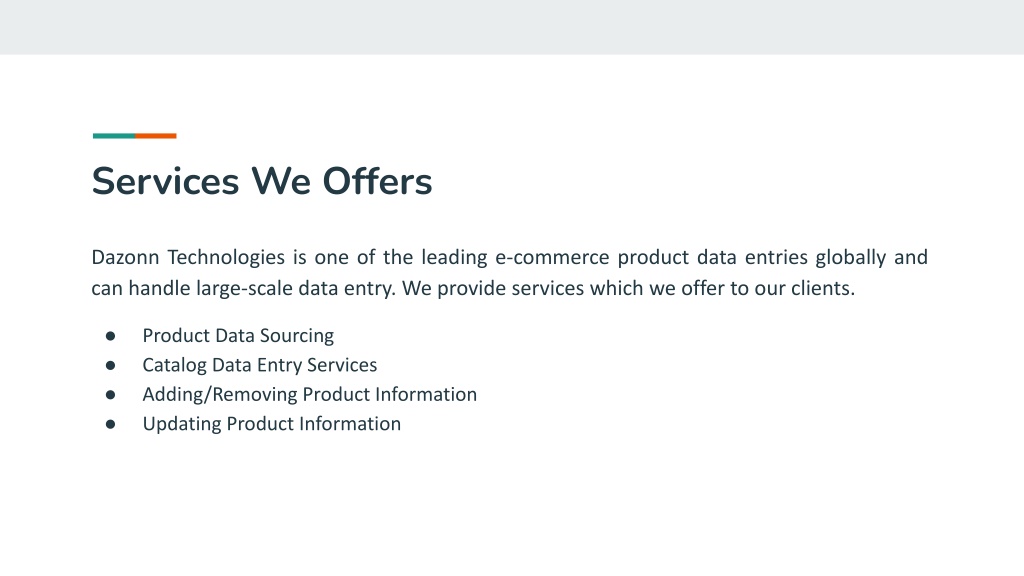Click the bullet dot beside Product Data Sourcing
1024x576 pixels.
tap(110, 336)
